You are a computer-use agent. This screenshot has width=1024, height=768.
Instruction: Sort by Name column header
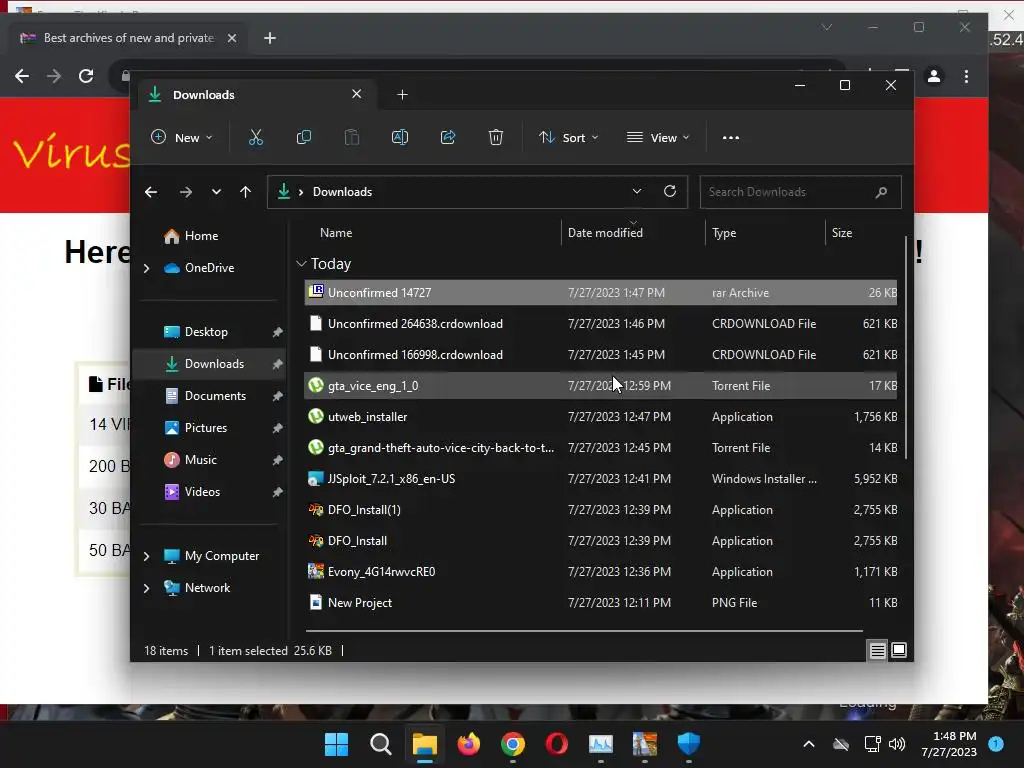click(336, 232)
